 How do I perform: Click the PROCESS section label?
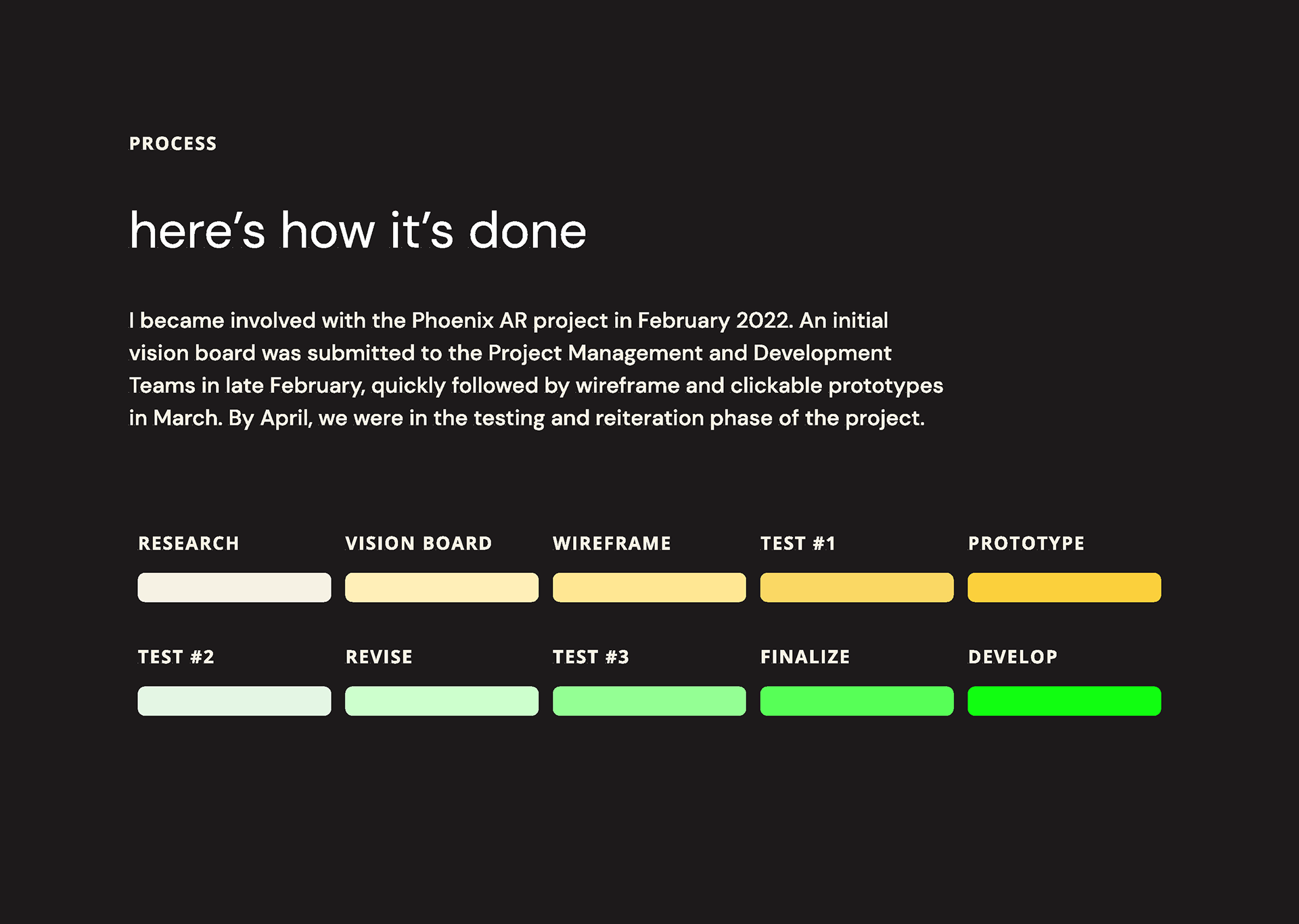tap(173, 143)
